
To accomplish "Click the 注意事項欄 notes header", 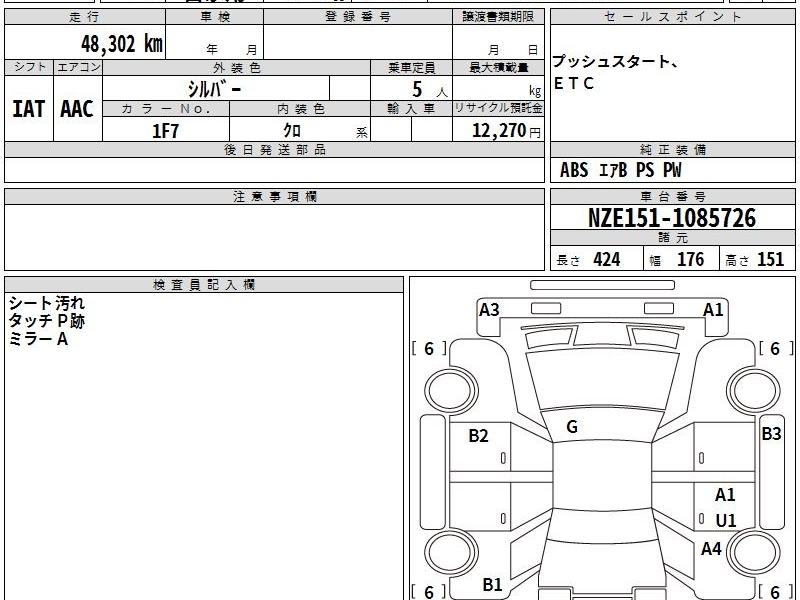I will [274, 196].
